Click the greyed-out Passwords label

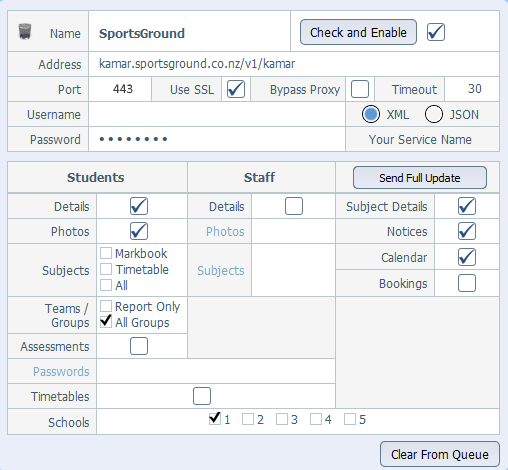pos(61,371)
